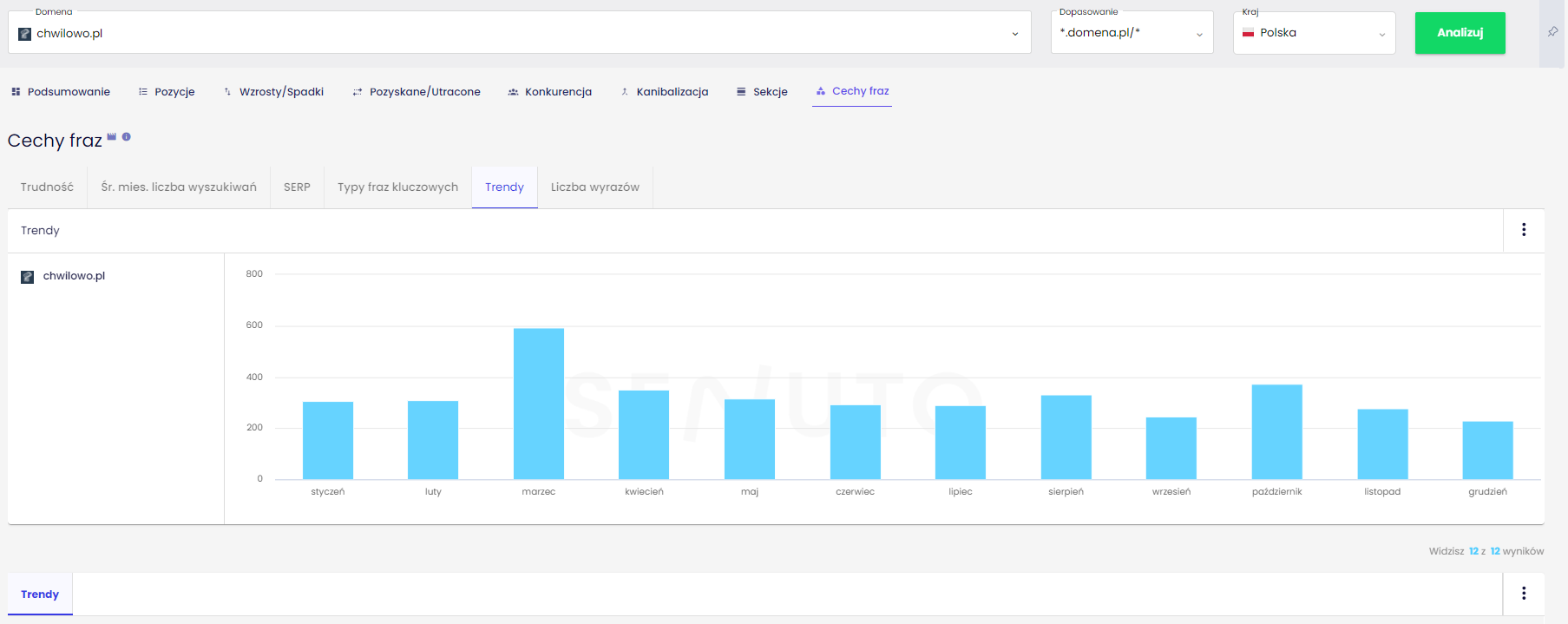Screen dimensions: 1568x624
Task: Click the 'marzec' axis label
Action: tap(539, 492)
